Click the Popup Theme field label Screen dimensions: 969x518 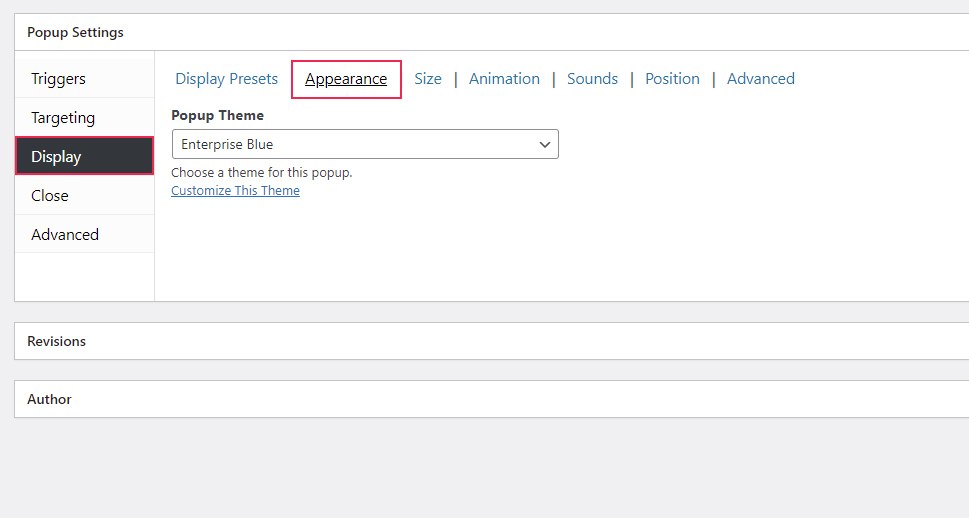pyautogui.click(x=217, y=116)
